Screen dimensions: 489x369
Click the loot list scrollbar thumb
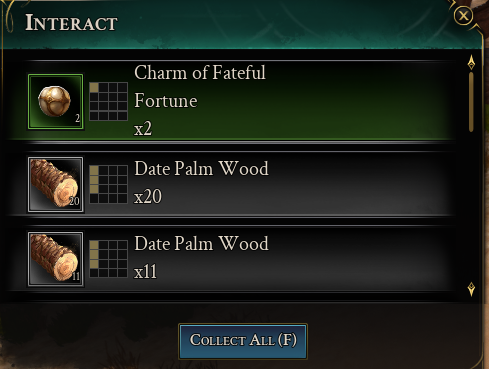(471, 102)
